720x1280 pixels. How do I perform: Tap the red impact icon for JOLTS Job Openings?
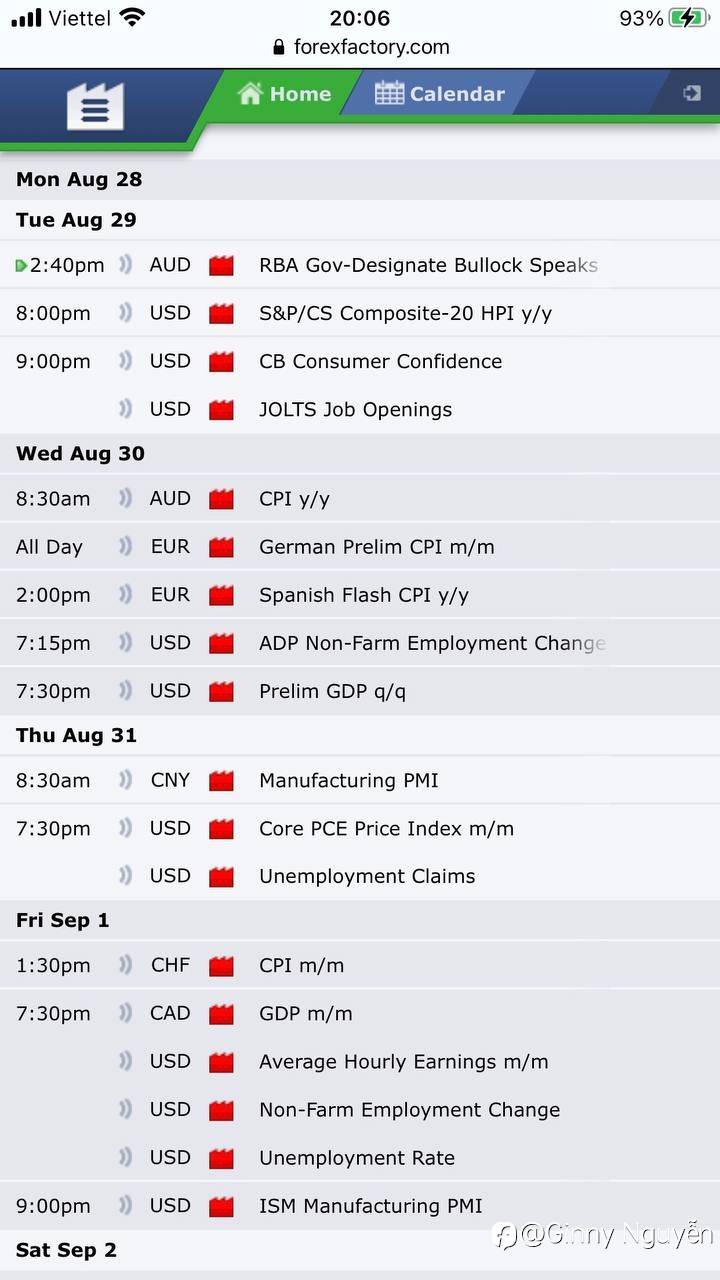click(x=221, y=410)
